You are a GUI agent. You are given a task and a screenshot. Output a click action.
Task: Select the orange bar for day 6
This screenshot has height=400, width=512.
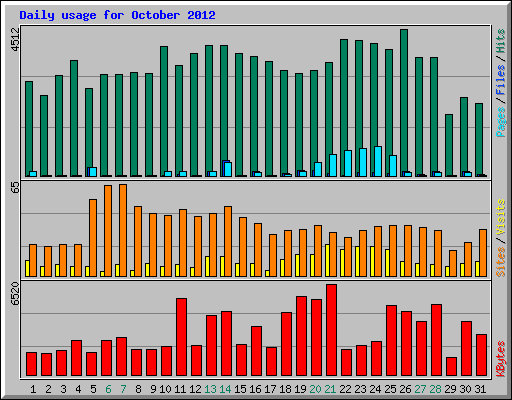[x=108, y=231]
